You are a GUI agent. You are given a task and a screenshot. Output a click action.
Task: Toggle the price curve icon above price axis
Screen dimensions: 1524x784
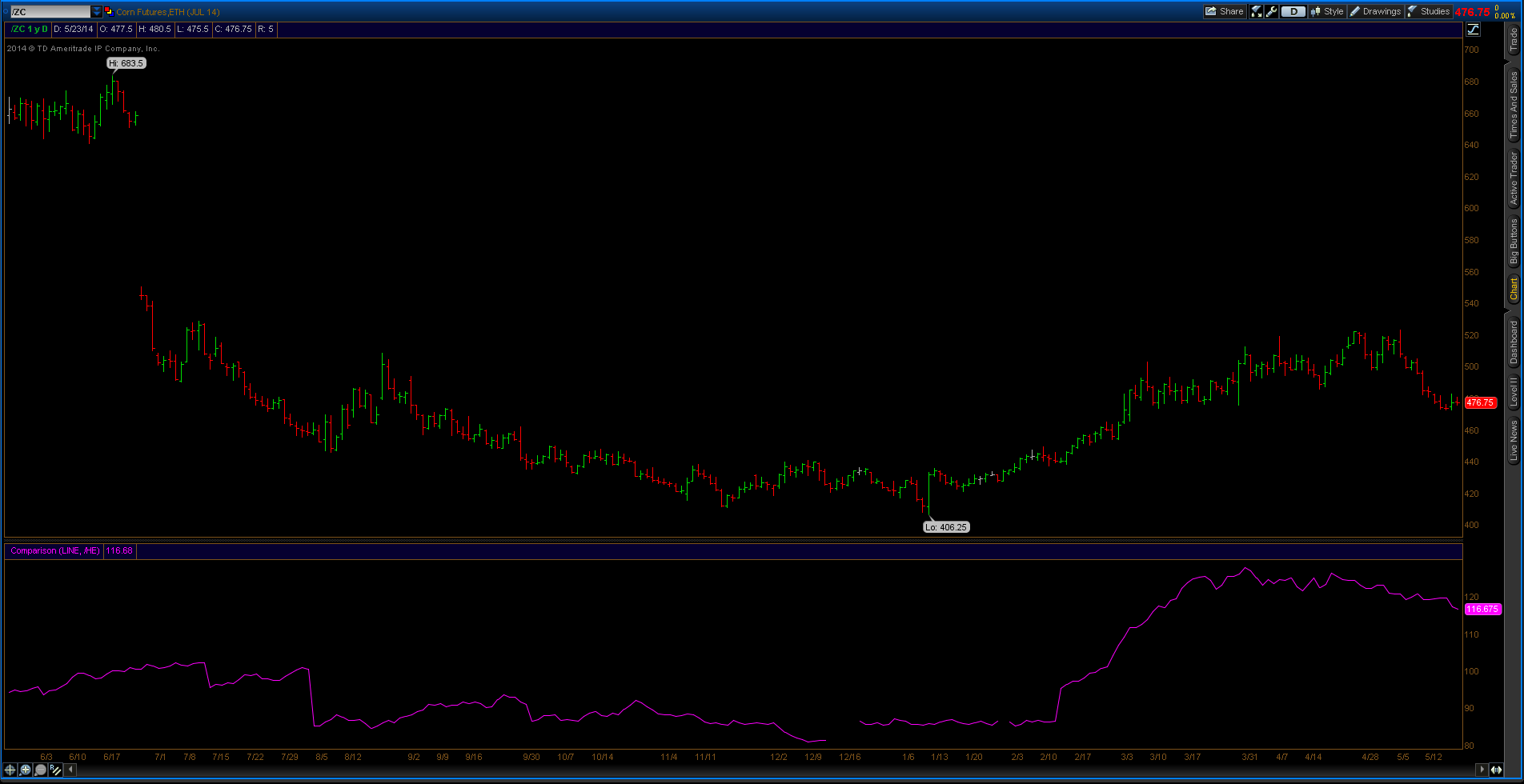click(x=1473, y=30)
